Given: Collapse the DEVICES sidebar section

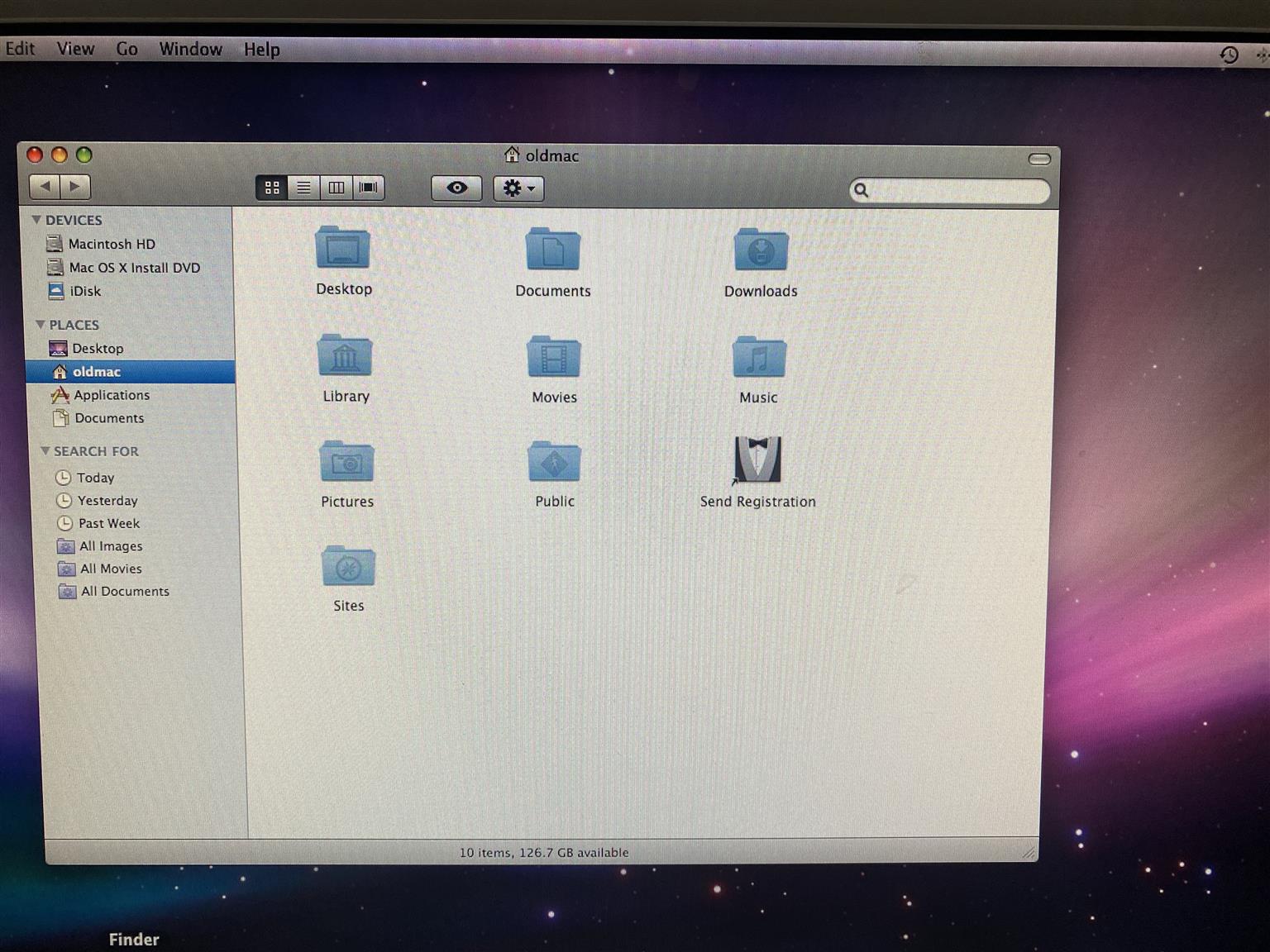Looking at the screenshot, I should point(36,220).
